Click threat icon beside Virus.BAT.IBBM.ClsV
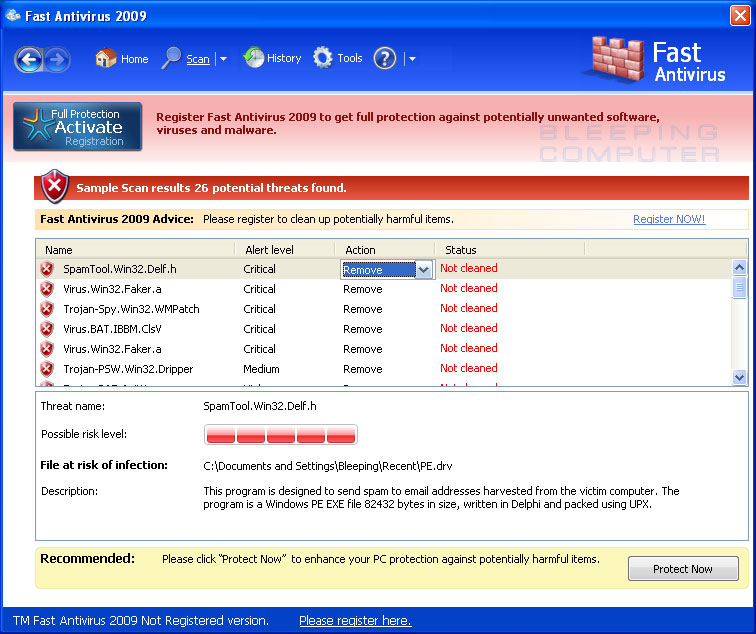This screenshot has height=634, width=756. click(47, 329)
